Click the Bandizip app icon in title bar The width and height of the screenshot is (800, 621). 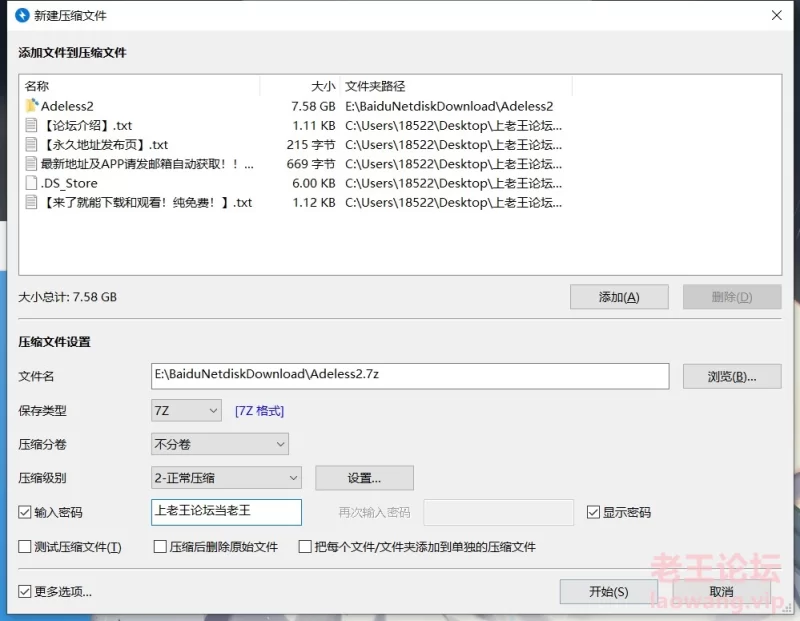click(22, 15)
